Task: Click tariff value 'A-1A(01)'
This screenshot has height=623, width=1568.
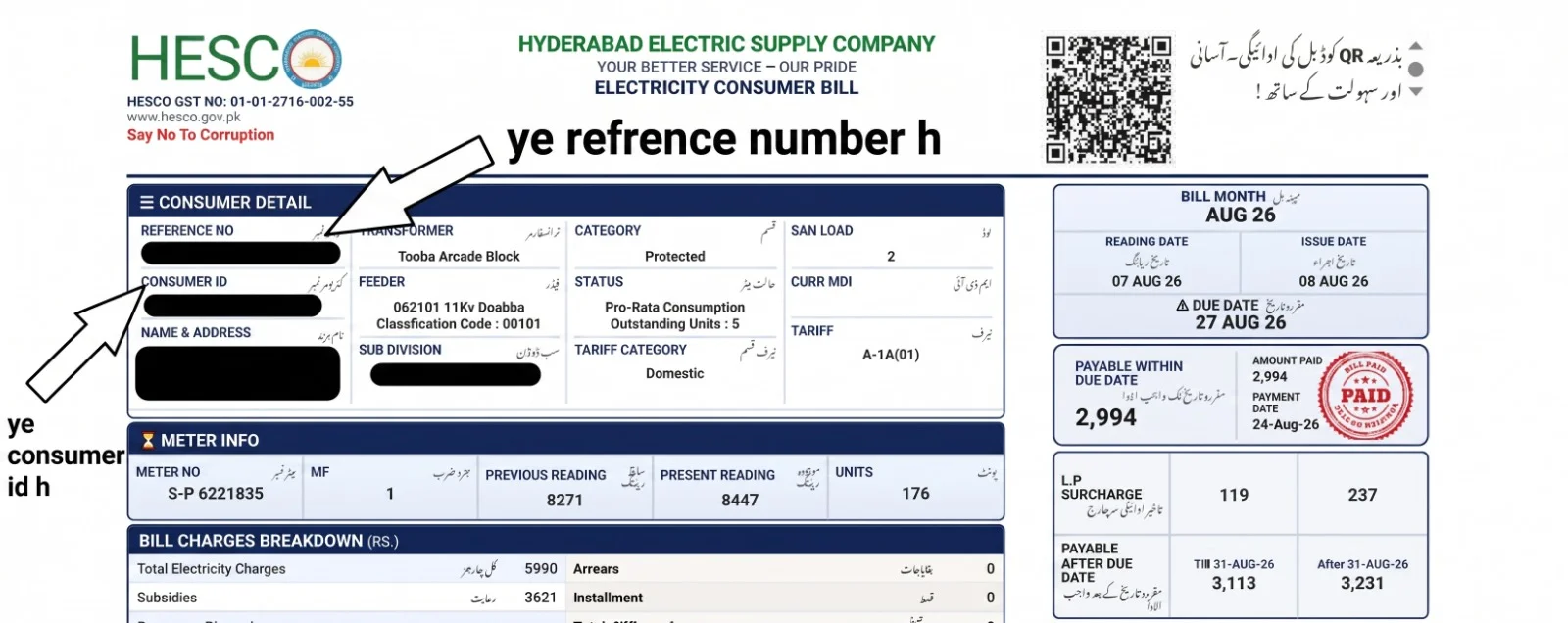Action: (x=891, y=355)
